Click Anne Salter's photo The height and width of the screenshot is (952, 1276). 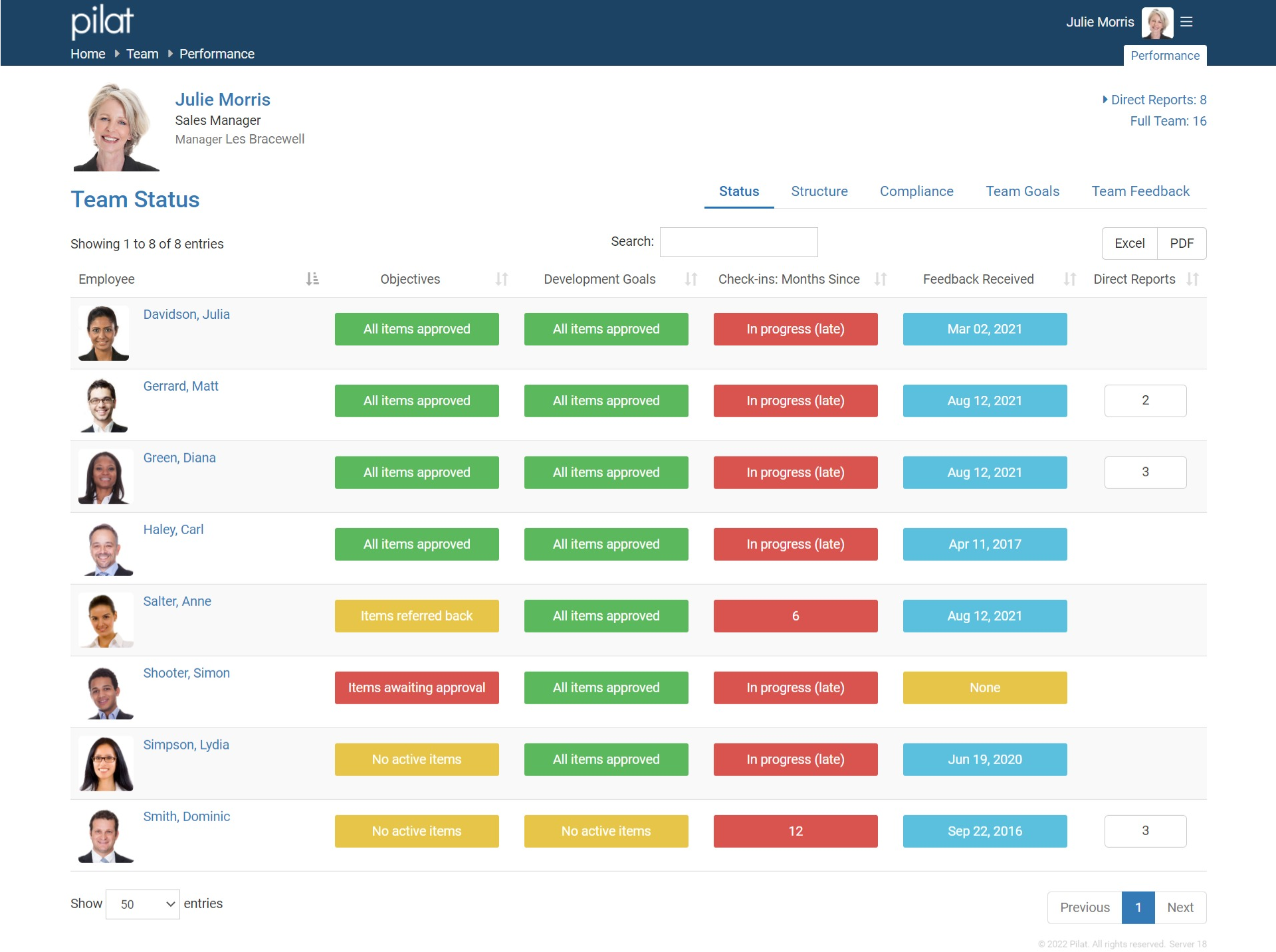pyautogui.click(x=106, y=620)
